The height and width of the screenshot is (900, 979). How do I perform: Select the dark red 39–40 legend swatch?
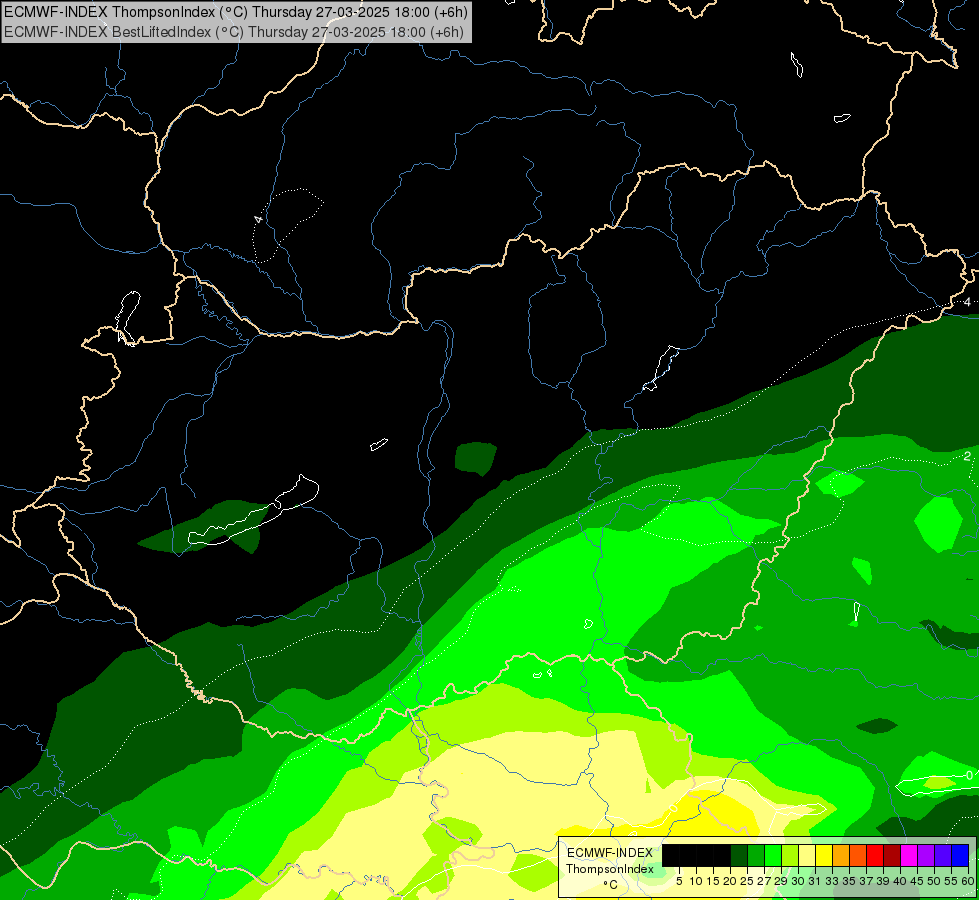[x=892, y=855]
